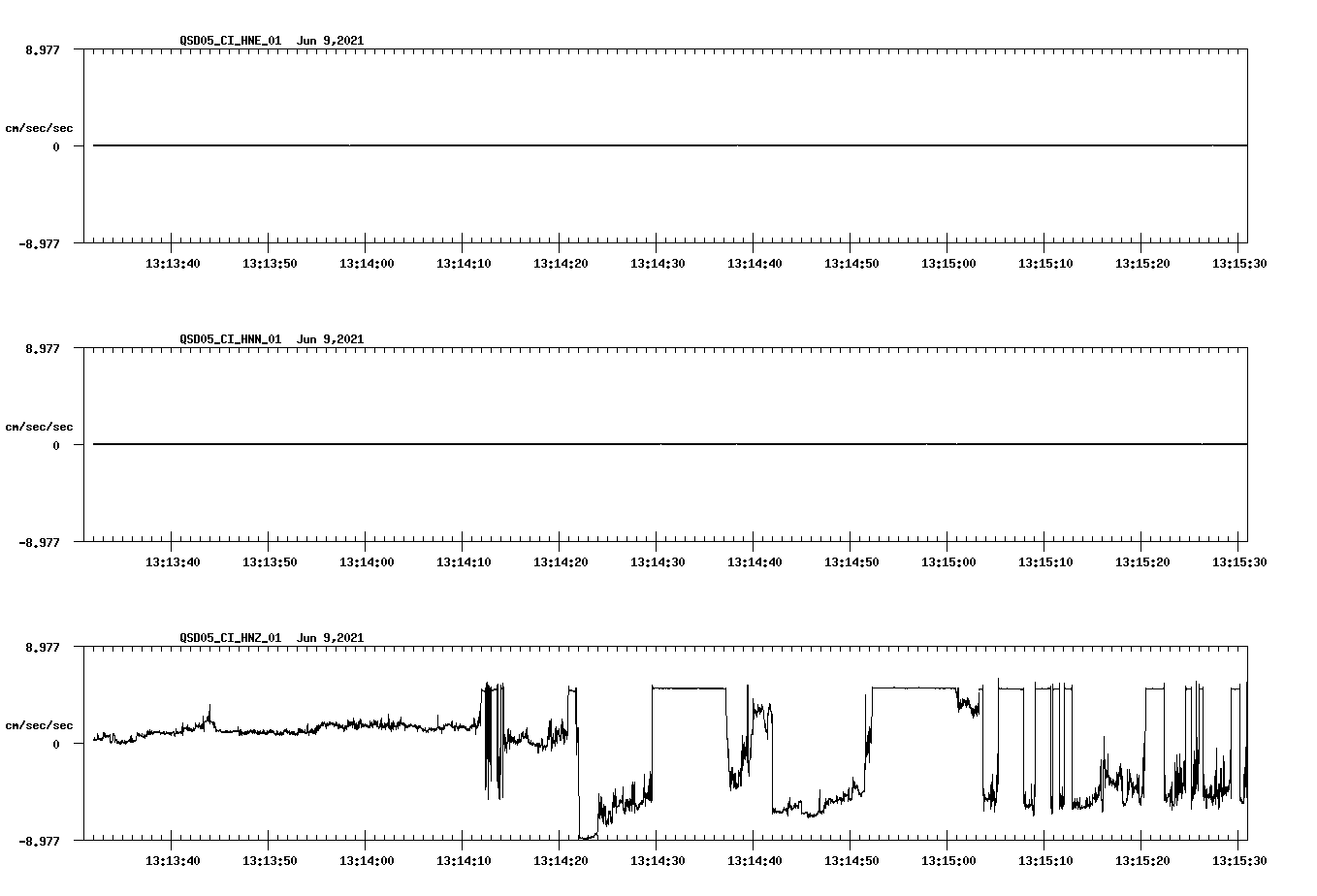Click 13:13:50 time label under HNE plot

pos(270,264)
